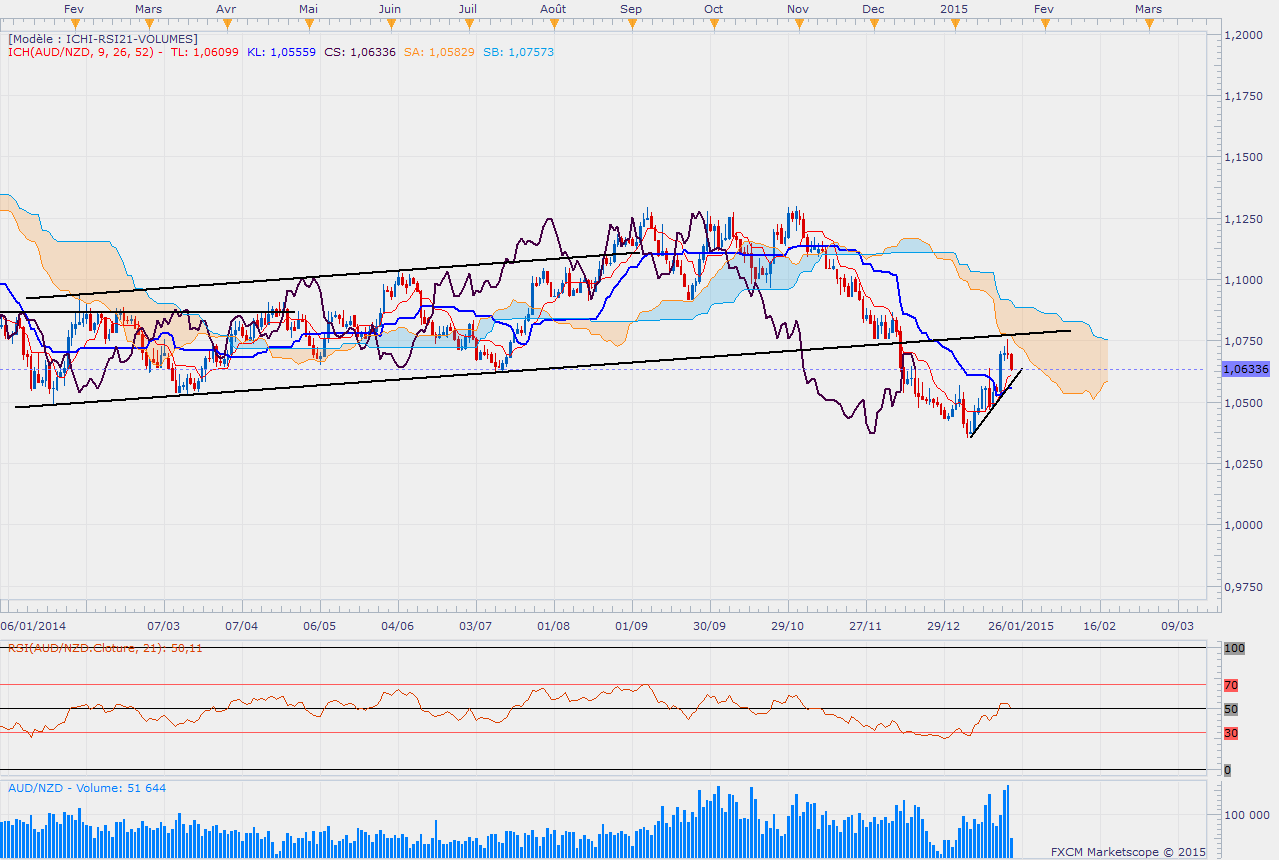Select the Juin month marker triangle

click(x=390, y=22)
